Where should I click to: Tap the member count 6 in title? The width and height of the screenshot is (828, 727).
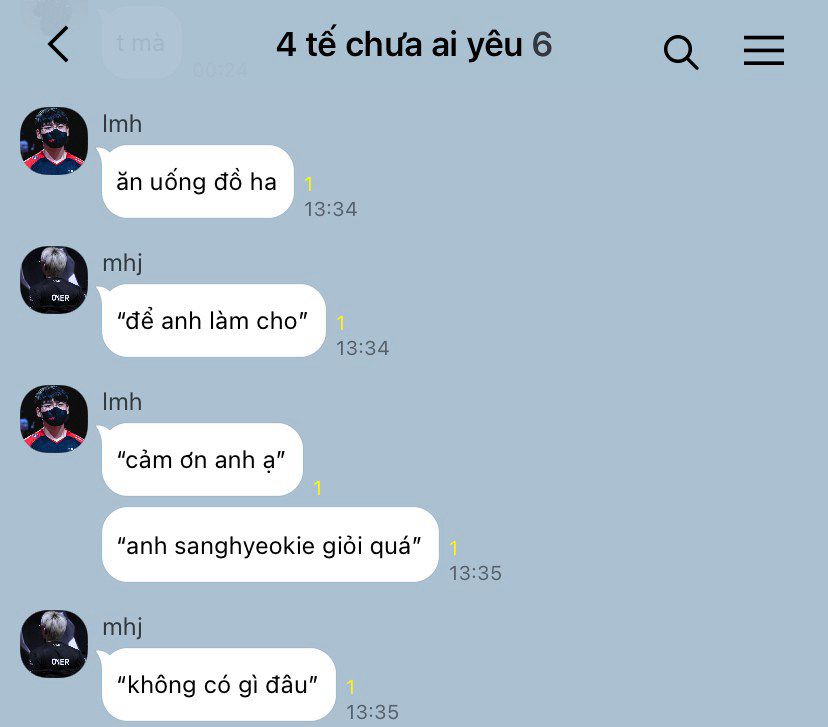[542, 44]
